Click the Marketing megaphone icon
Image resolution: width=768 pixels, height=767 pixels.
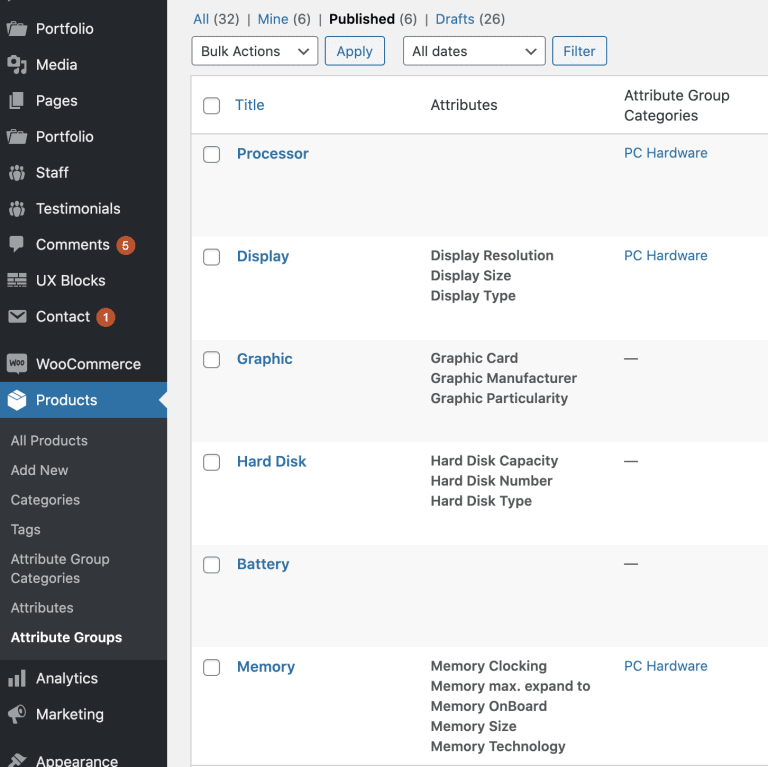click(17, 715)
